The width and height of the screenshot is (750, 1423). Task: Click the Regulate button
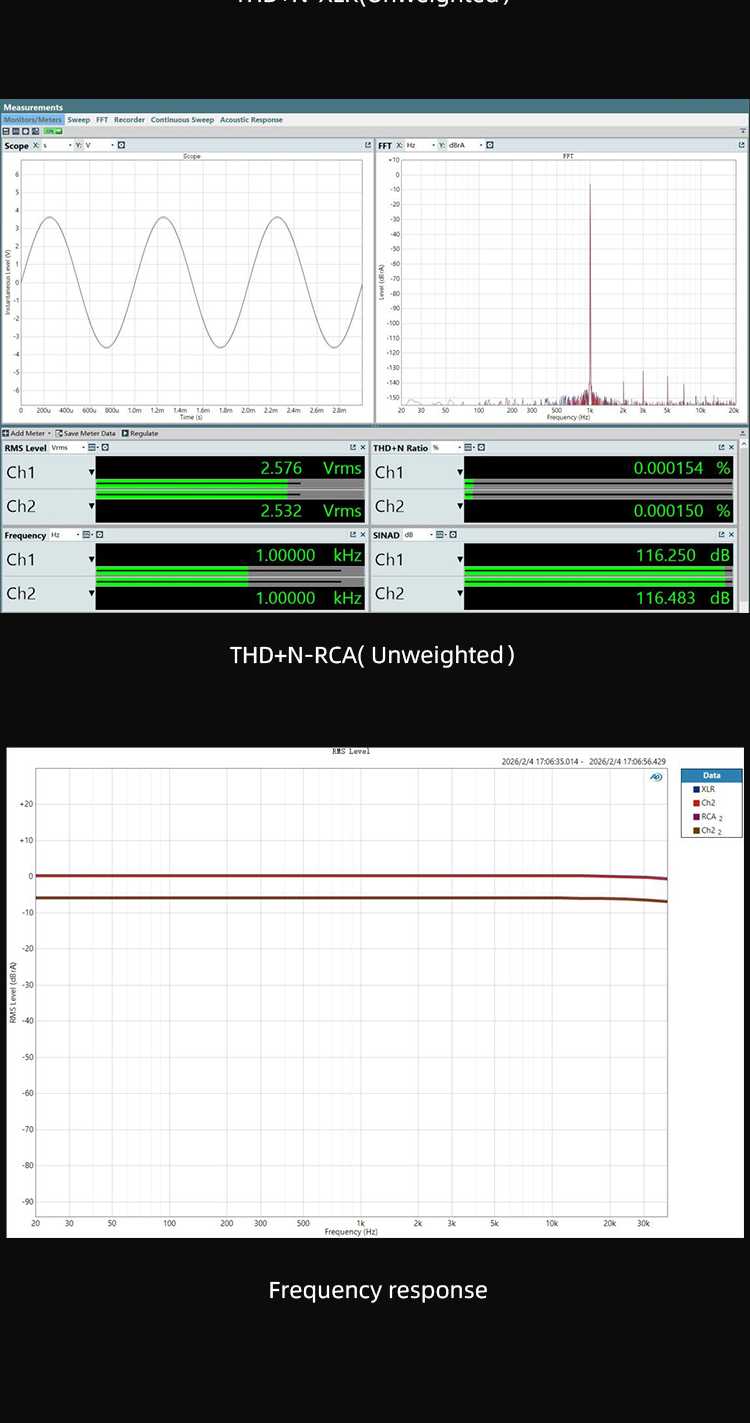(x=141, y=433)
